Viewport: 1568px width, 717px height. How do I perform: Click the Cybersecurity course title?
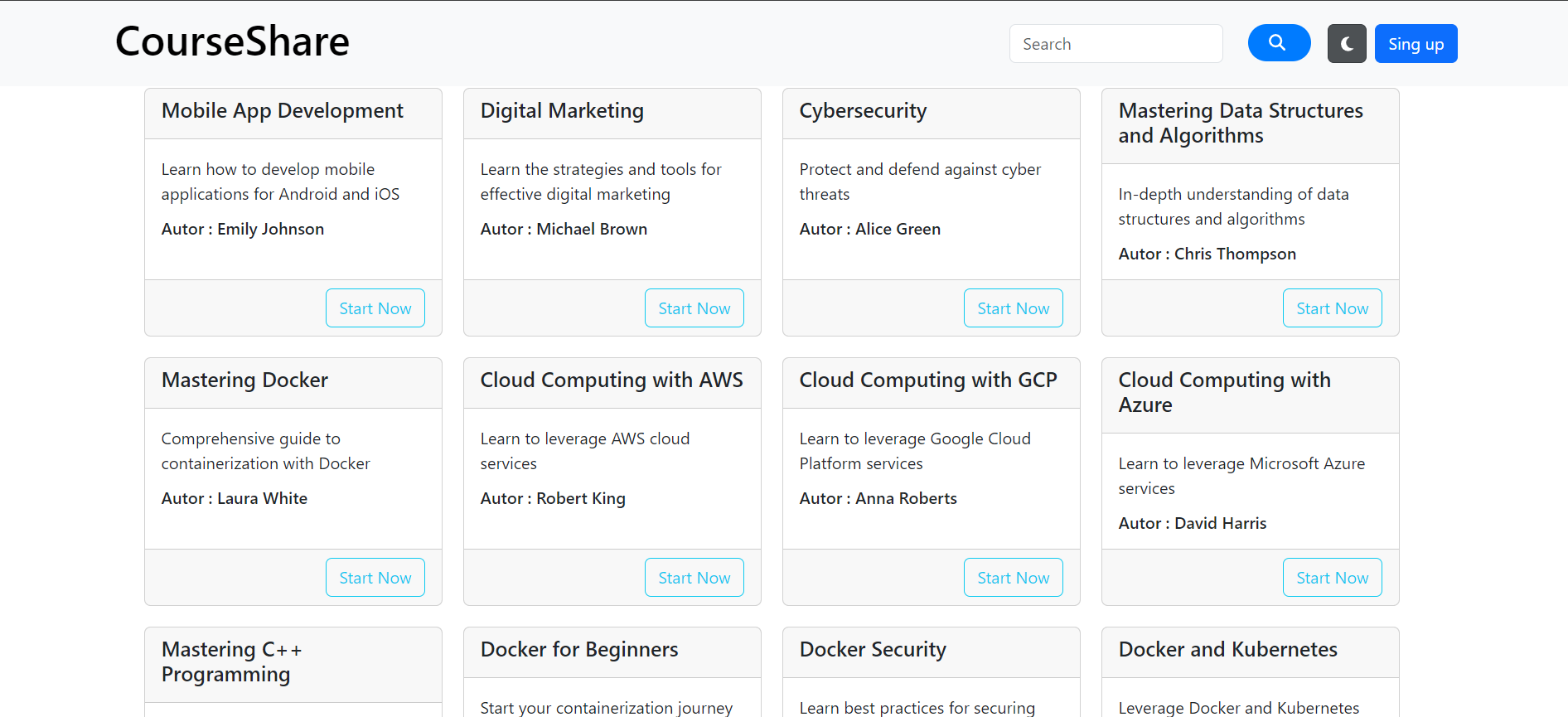click(x=863, y=111)
